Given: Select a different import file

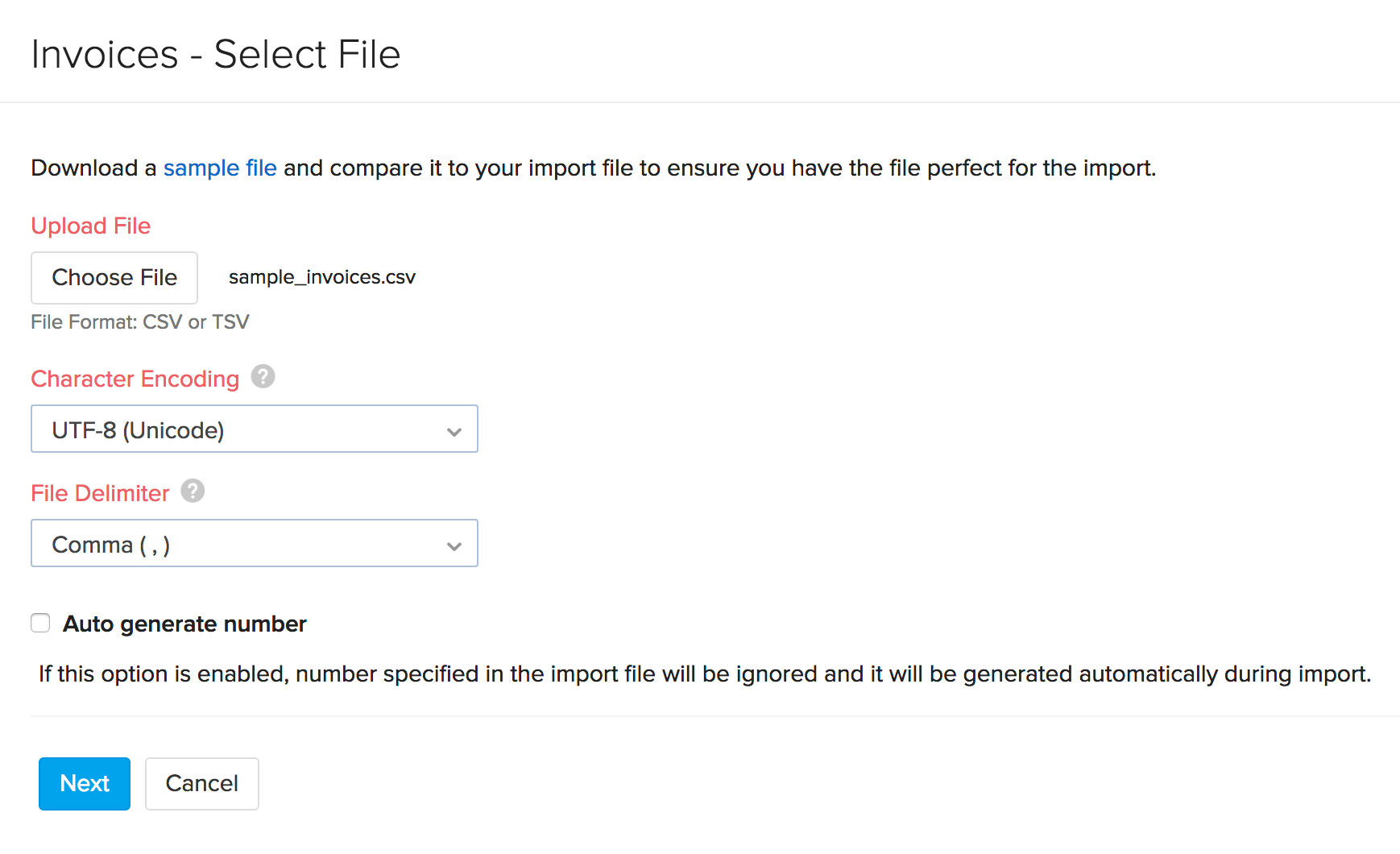Looking at the screenshot, I should pos(114,277).
